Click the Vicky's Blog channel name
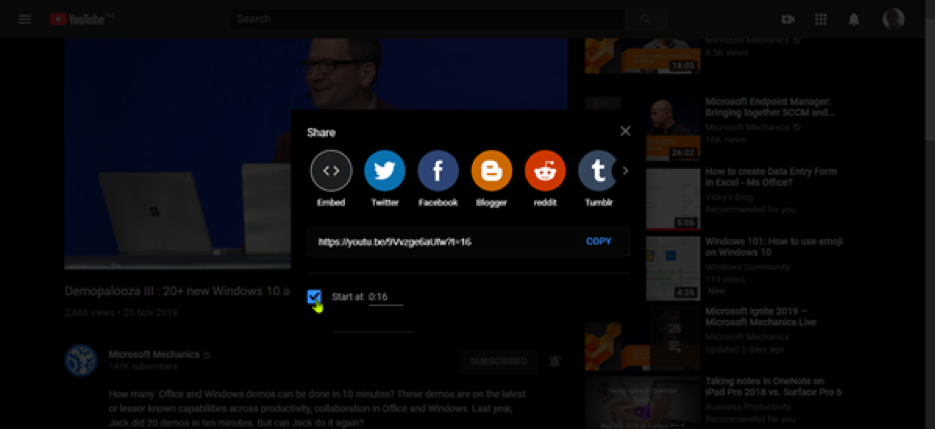The height and width of the screenshot is (429, 935). (729, 197)
